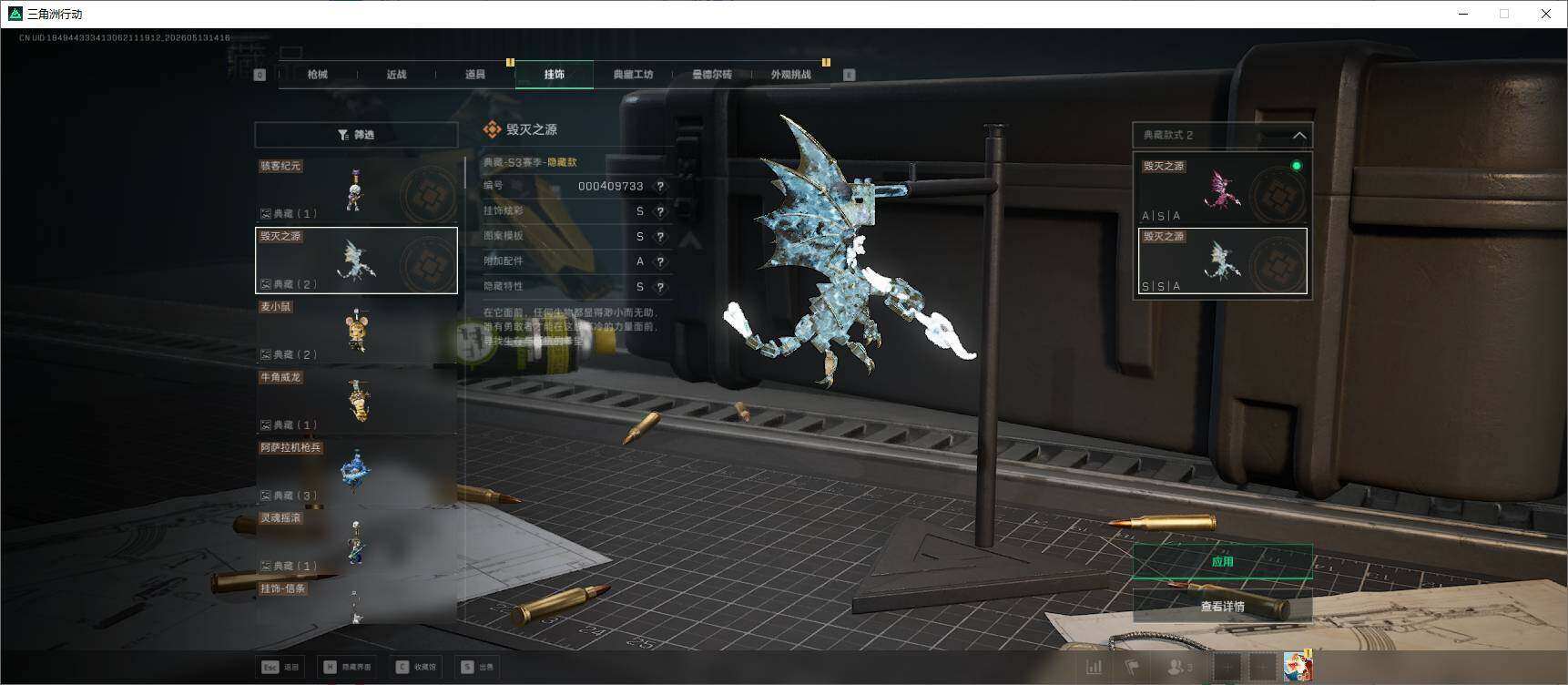Minimize the 三角洲行动 window
Screen dimensions: 1568x685
pyautogui.click(x=1464, y=14)
